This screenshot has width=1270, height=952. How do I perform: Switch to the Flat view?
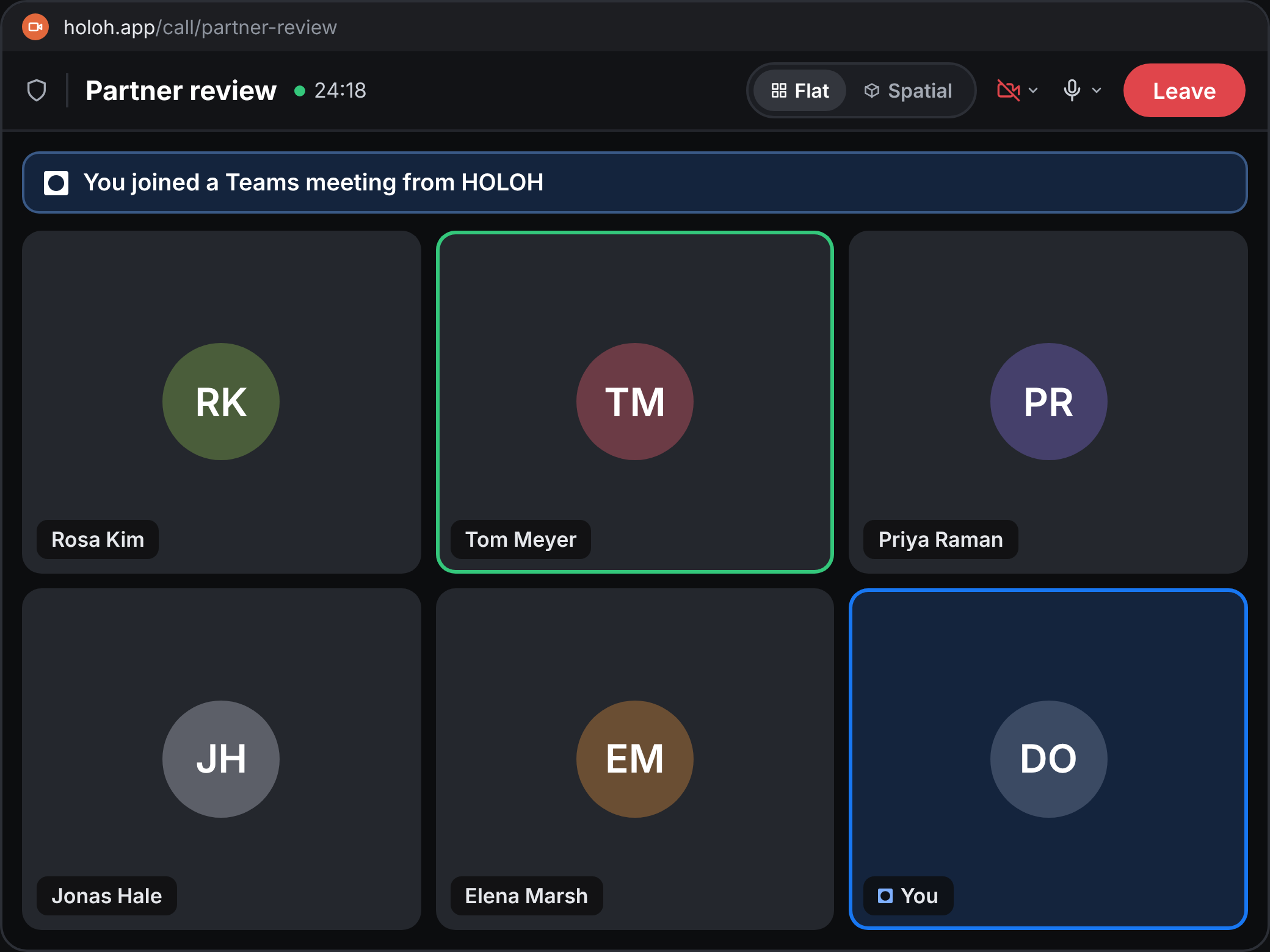click(x=800, y=90)
